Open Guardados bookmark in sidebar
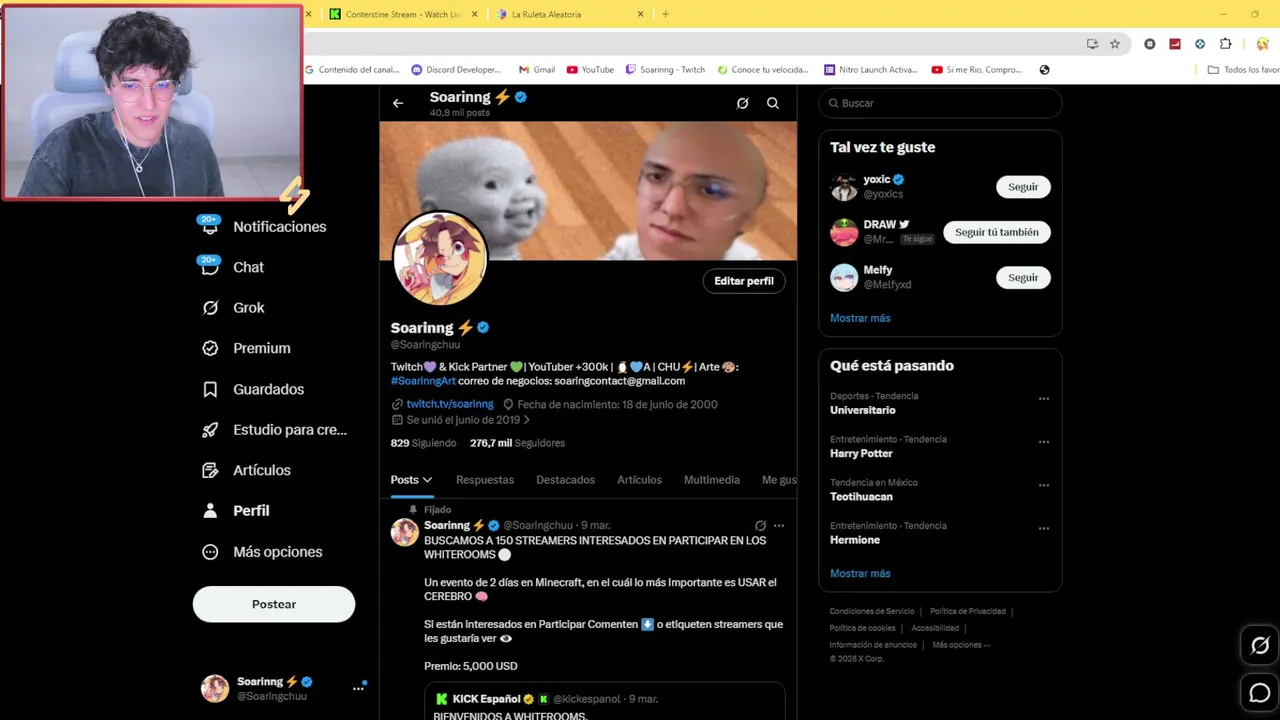 210,389
